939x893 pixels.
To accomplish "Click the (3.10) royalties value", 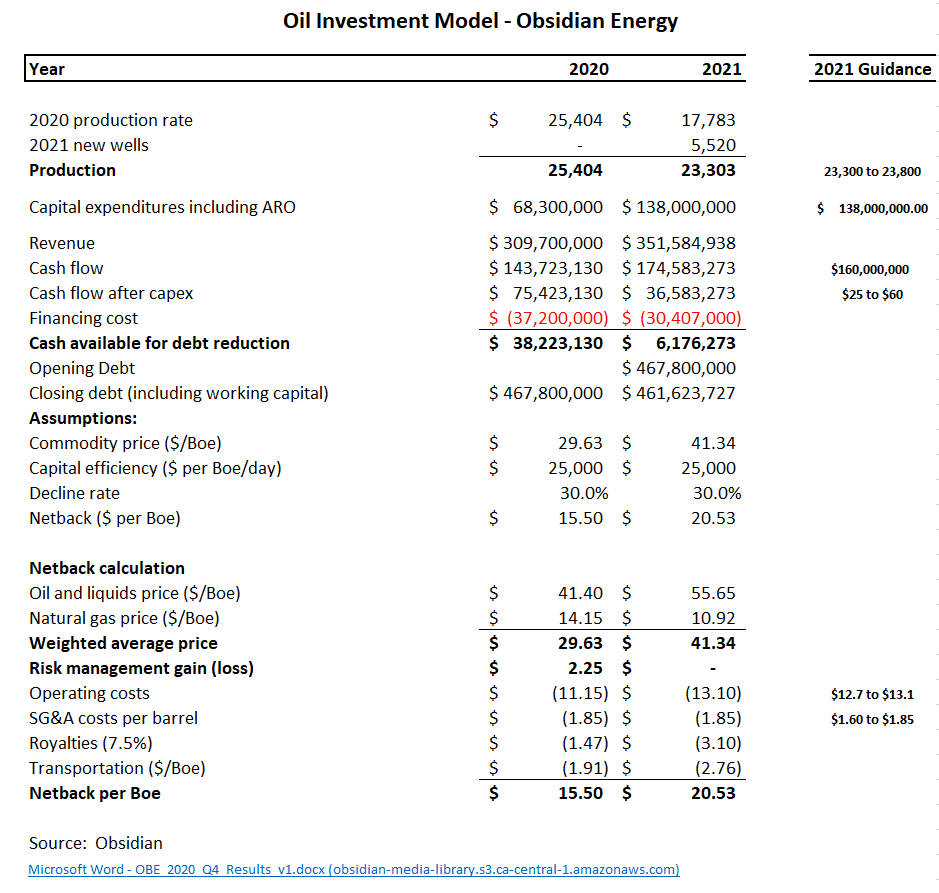I will click(x=718, y=743).
